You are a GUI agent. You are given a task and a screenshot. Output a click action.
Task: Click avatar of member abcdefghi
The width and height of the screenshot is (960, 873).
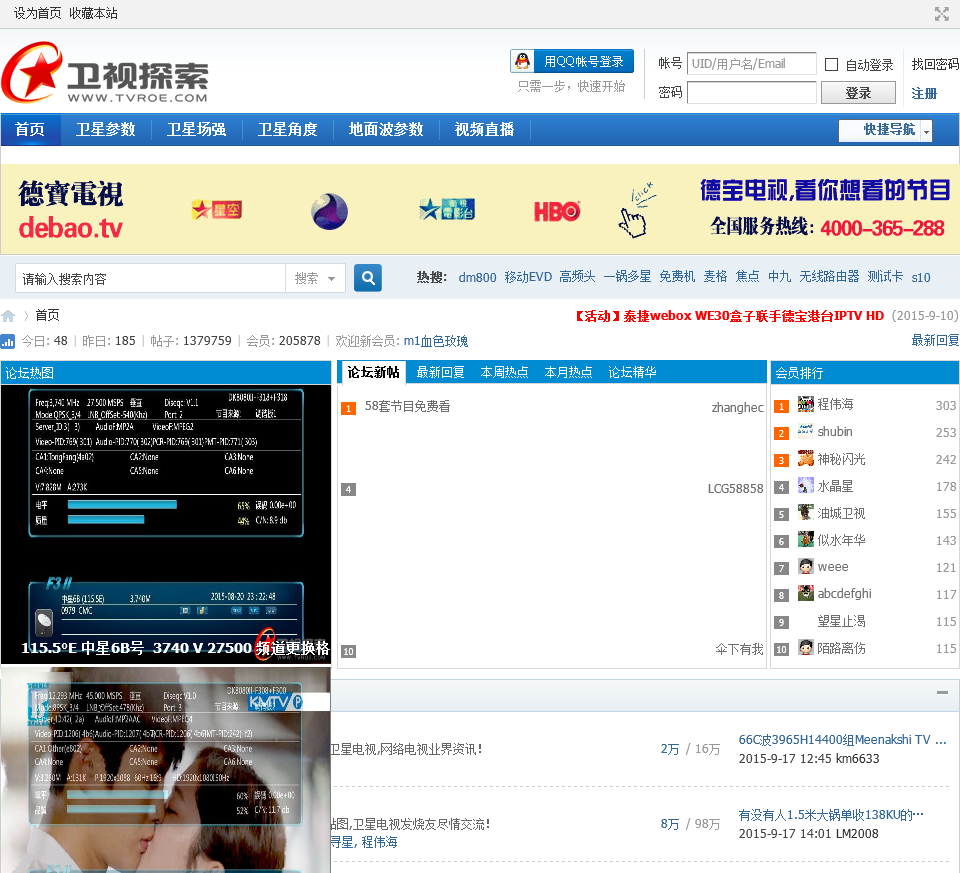pos(806,593)
